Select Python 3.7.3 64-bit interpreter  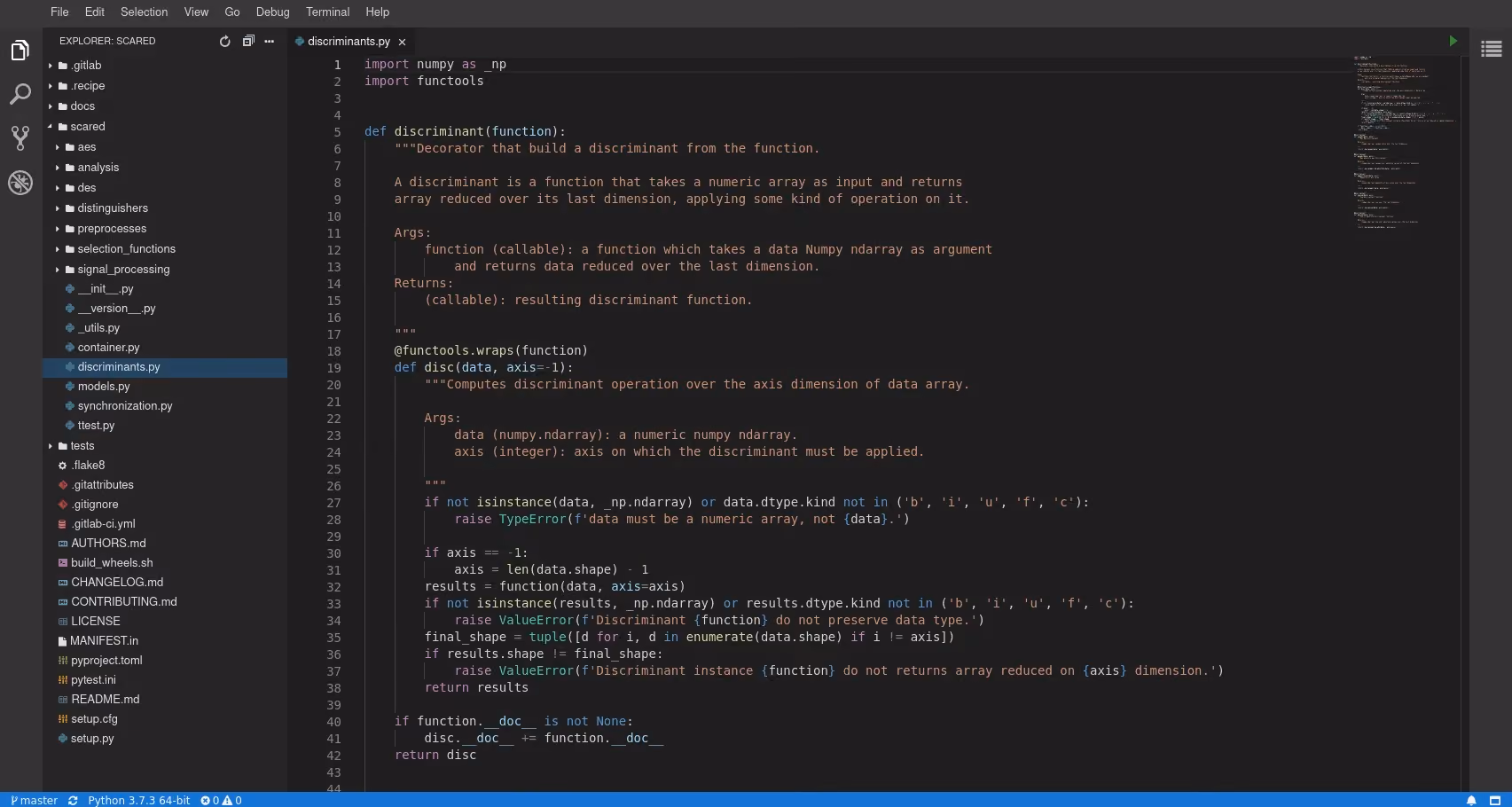point(138,800)
